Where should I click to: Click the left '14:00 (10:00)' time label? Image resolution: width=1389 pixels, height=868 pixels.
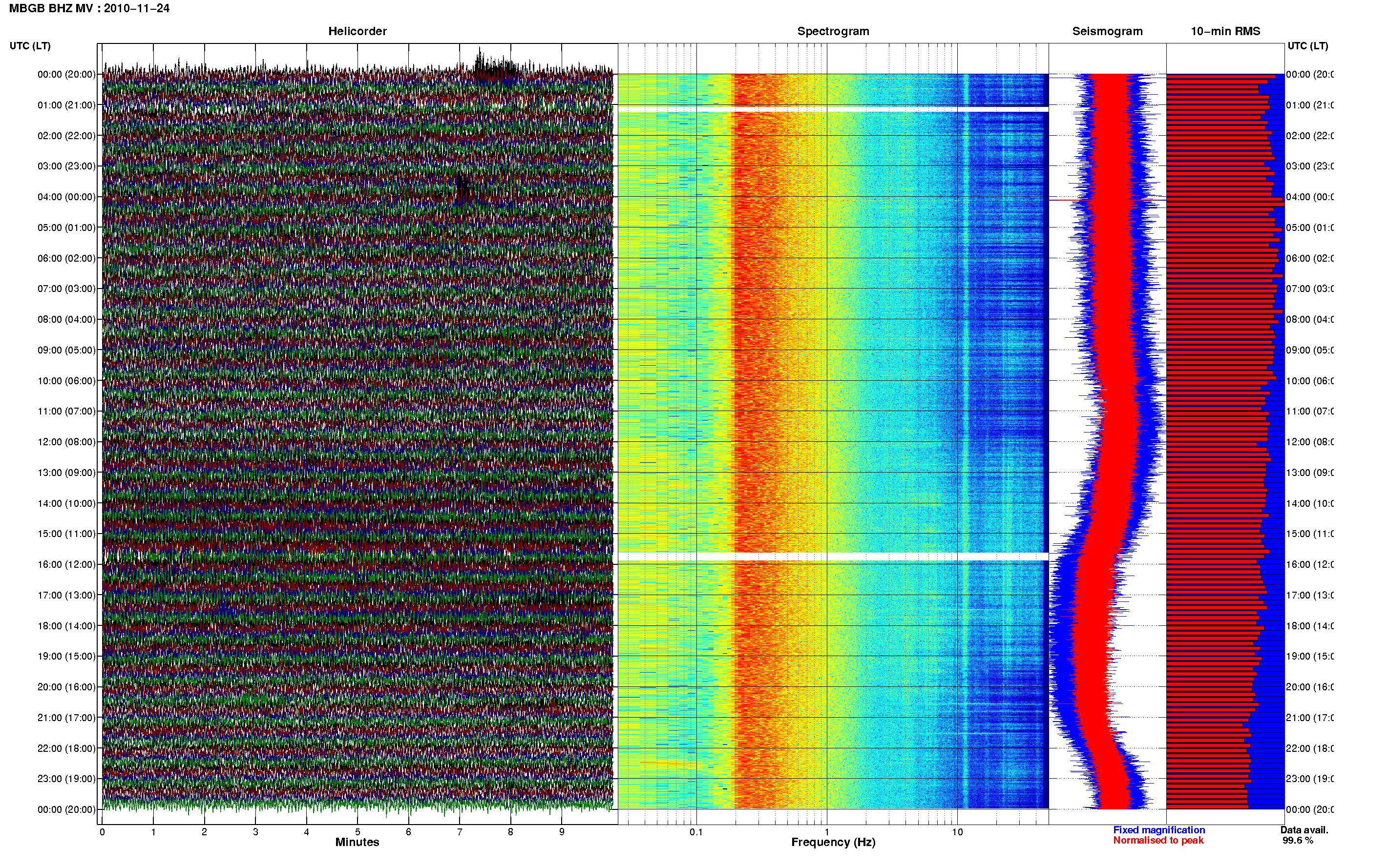(x=66, y=503)
